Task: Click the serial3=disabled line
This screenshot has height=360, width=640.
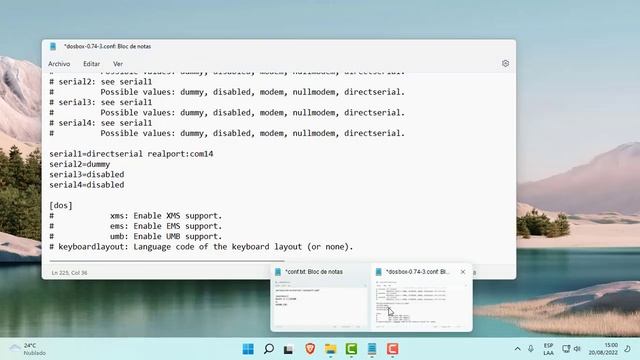Action: coord(87,174)
